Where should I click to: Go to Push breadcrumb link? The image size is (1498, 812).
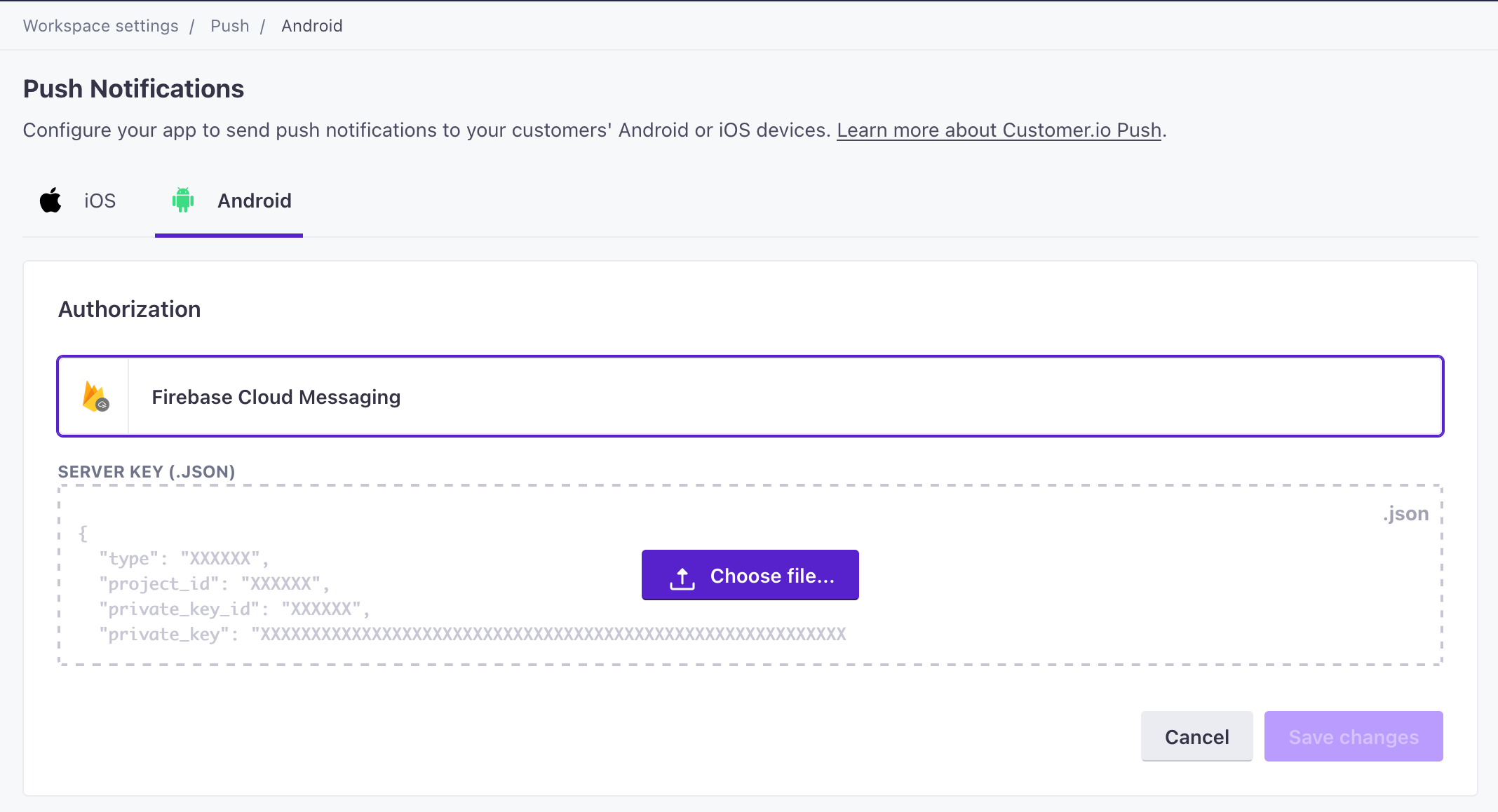[230, 26]
